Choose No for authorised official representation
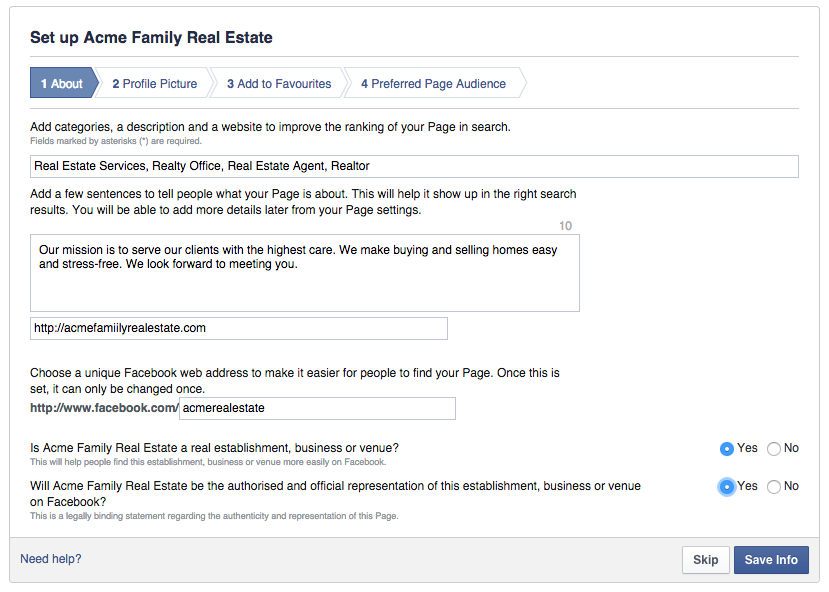Image resolution: width=829 pixels, height=592 pixels. [x=773, y=486]
